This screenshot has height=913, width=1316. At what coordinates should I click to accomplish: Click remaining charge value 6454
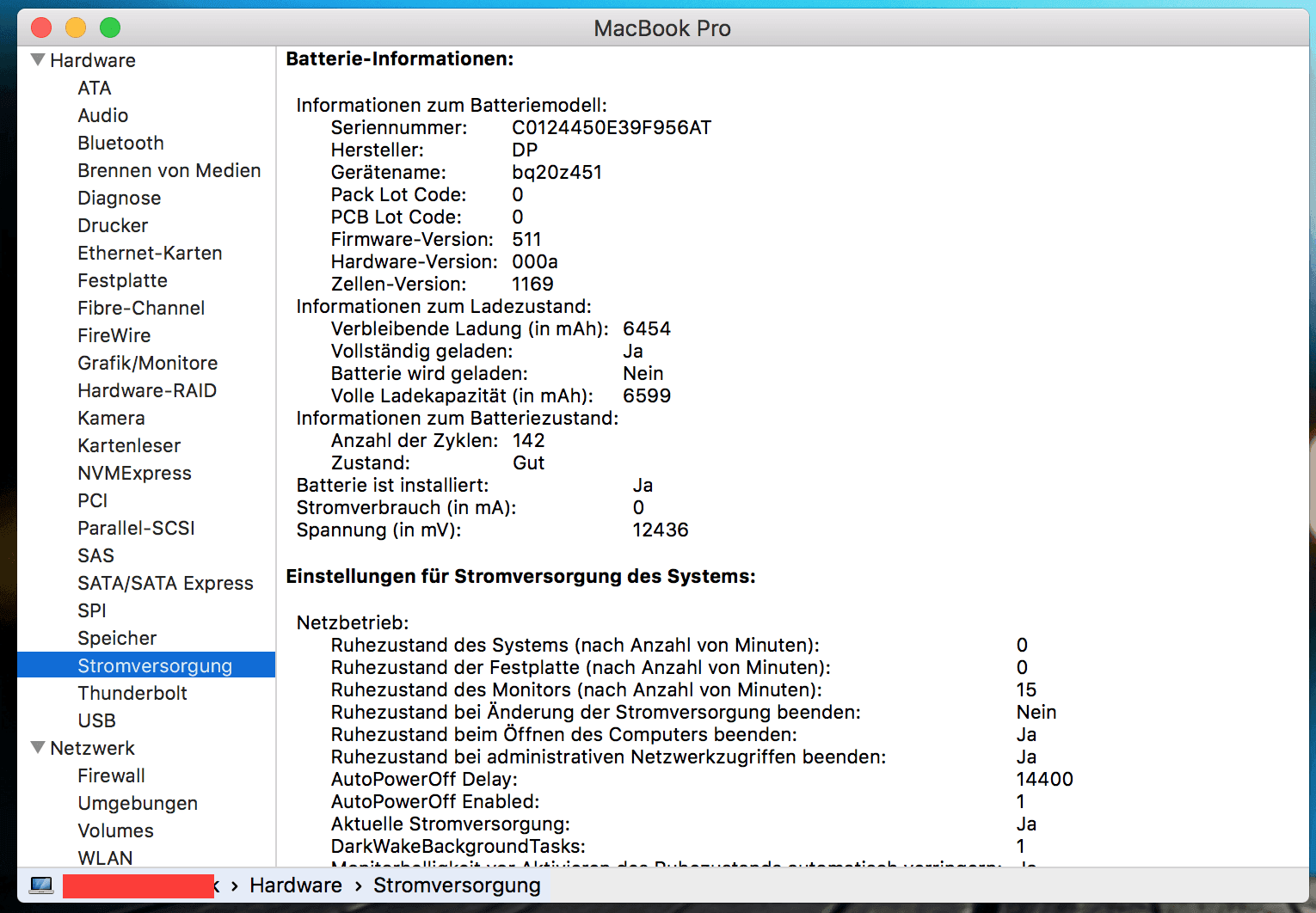pyautogui.click(x=647, y=328)
